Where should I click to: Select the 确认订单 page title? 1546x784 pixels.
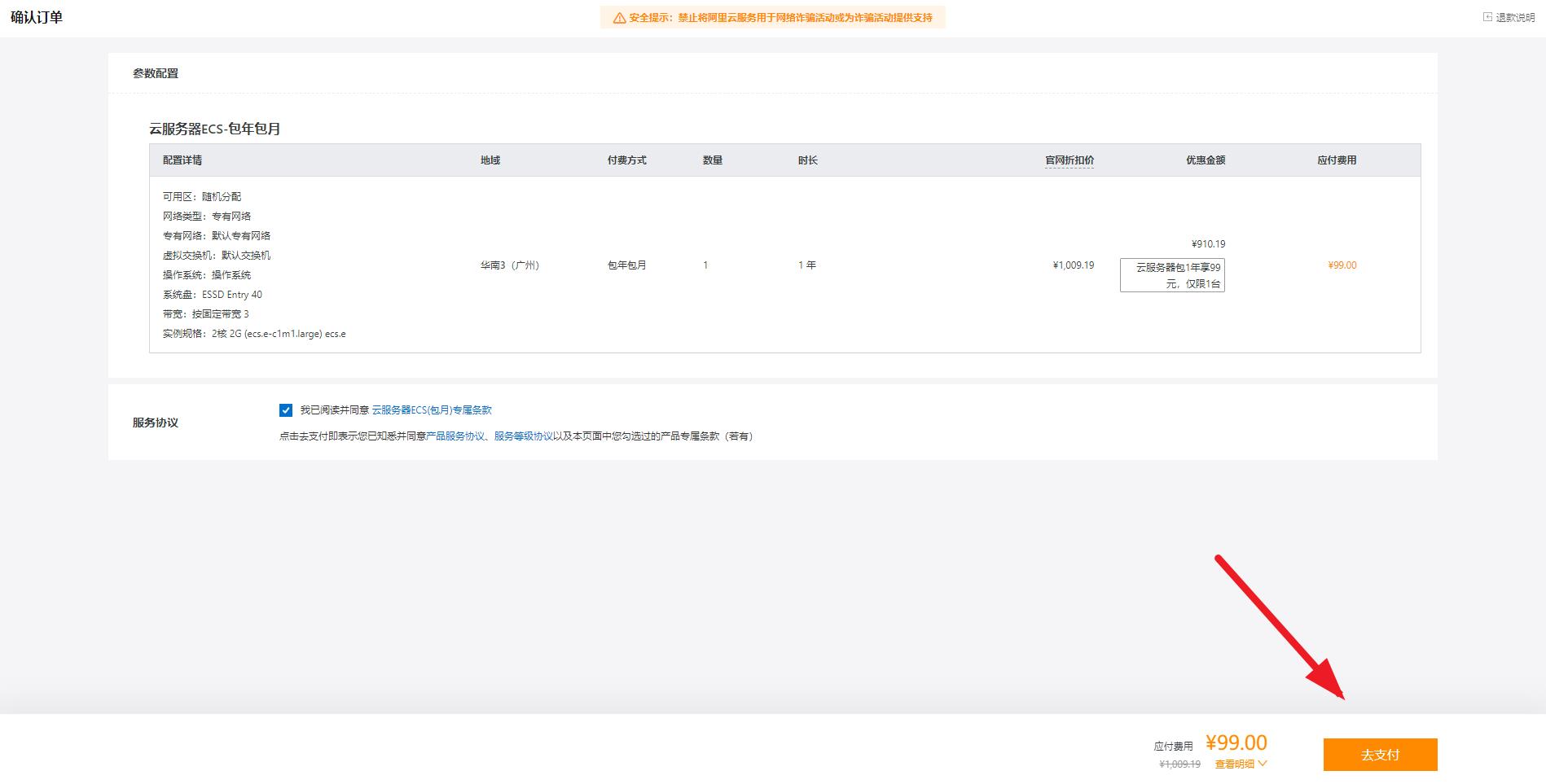pyautogui.click(x=37, y=17)
